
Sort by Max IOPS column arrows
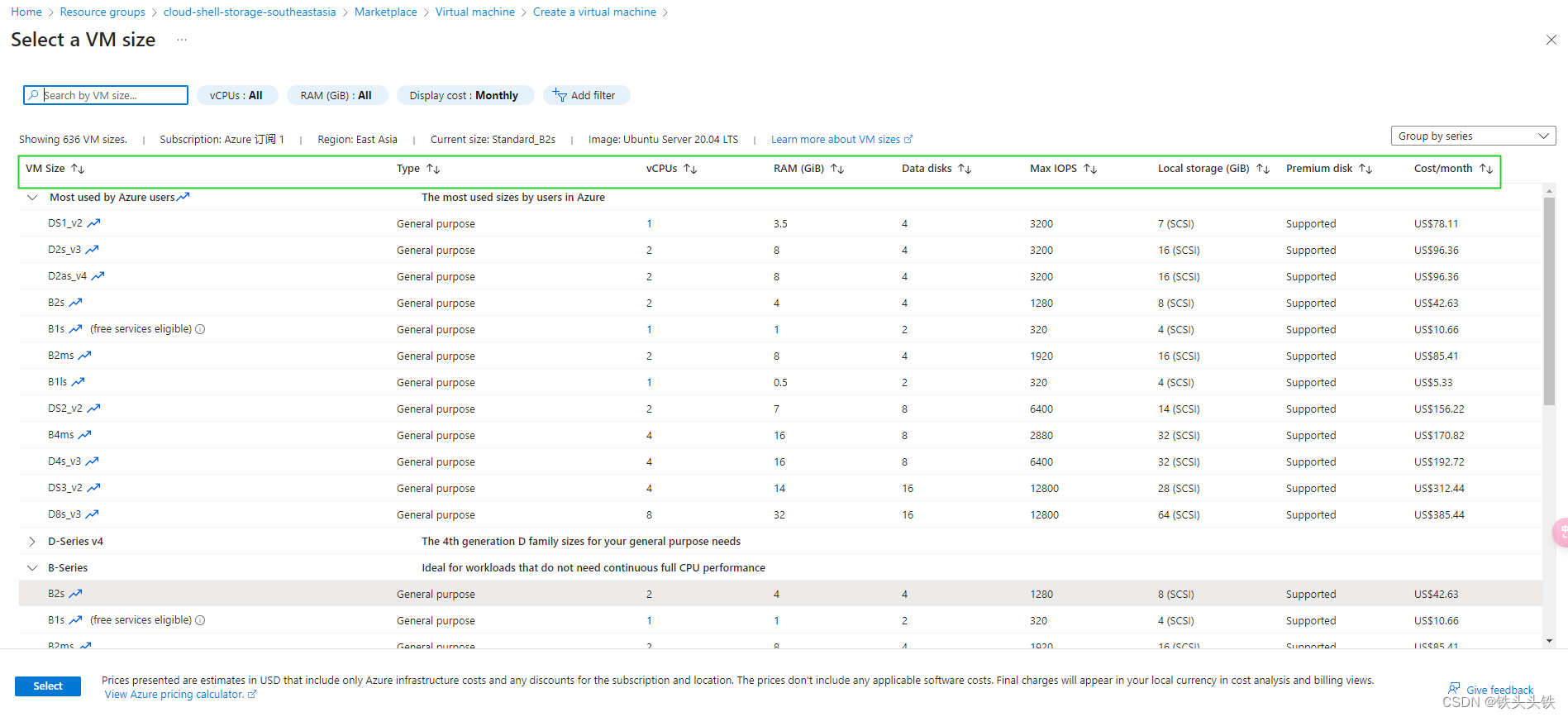point(1090,169)
